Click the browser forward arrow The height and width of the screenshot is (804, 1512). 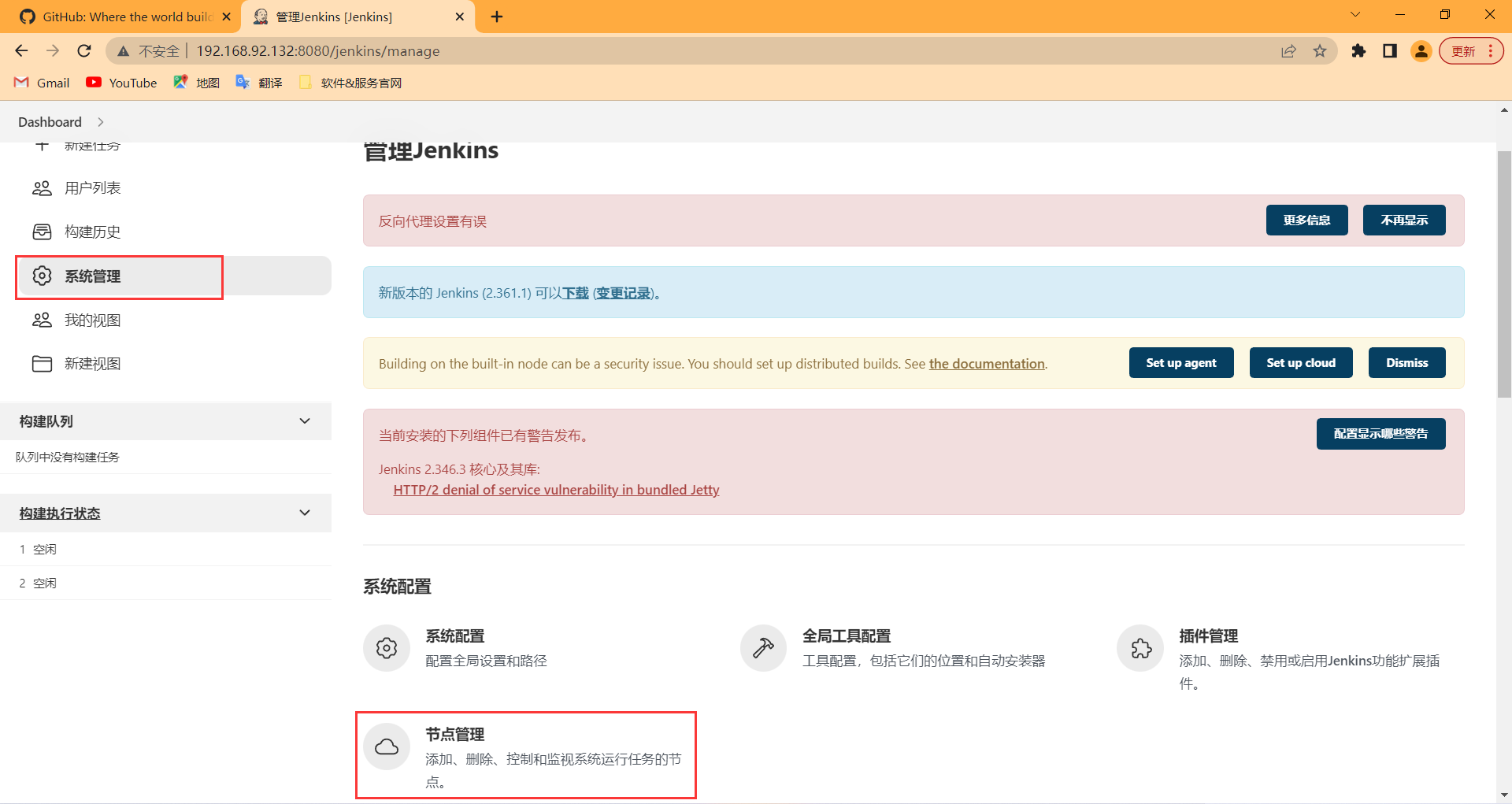(x=53, y=51)
